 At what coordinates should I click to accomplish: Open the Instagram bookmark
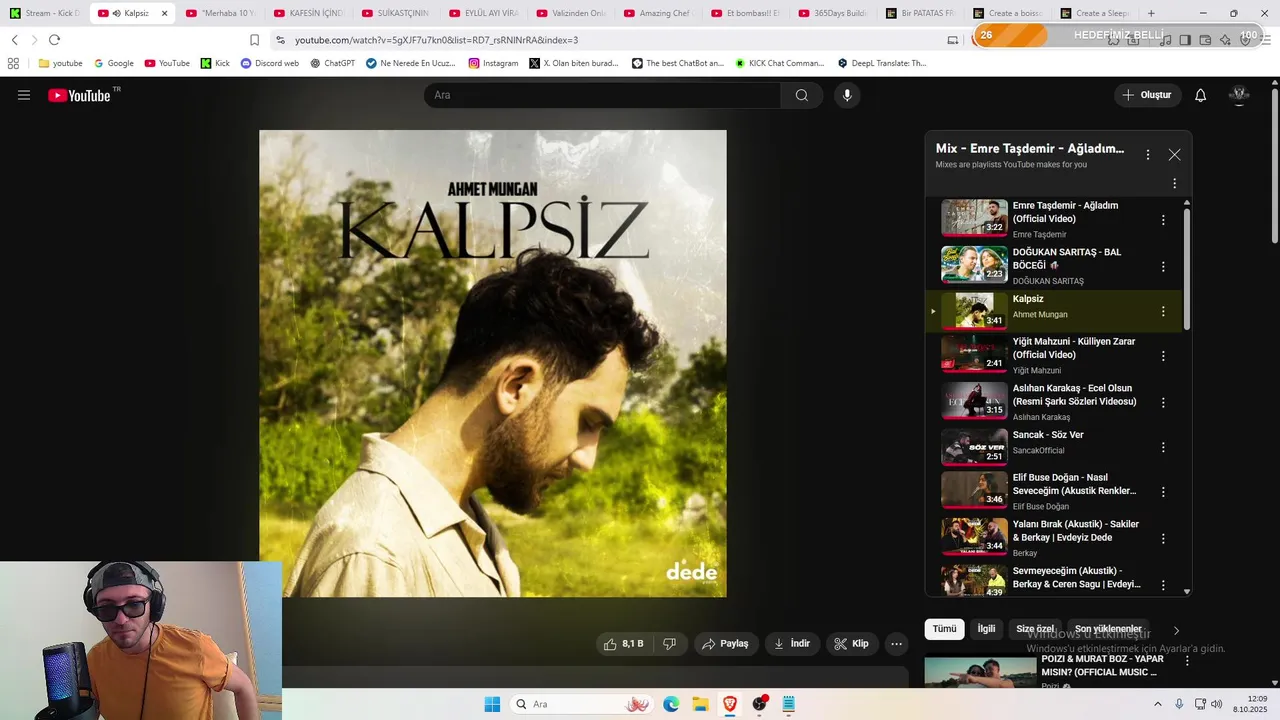click(493, 63)
